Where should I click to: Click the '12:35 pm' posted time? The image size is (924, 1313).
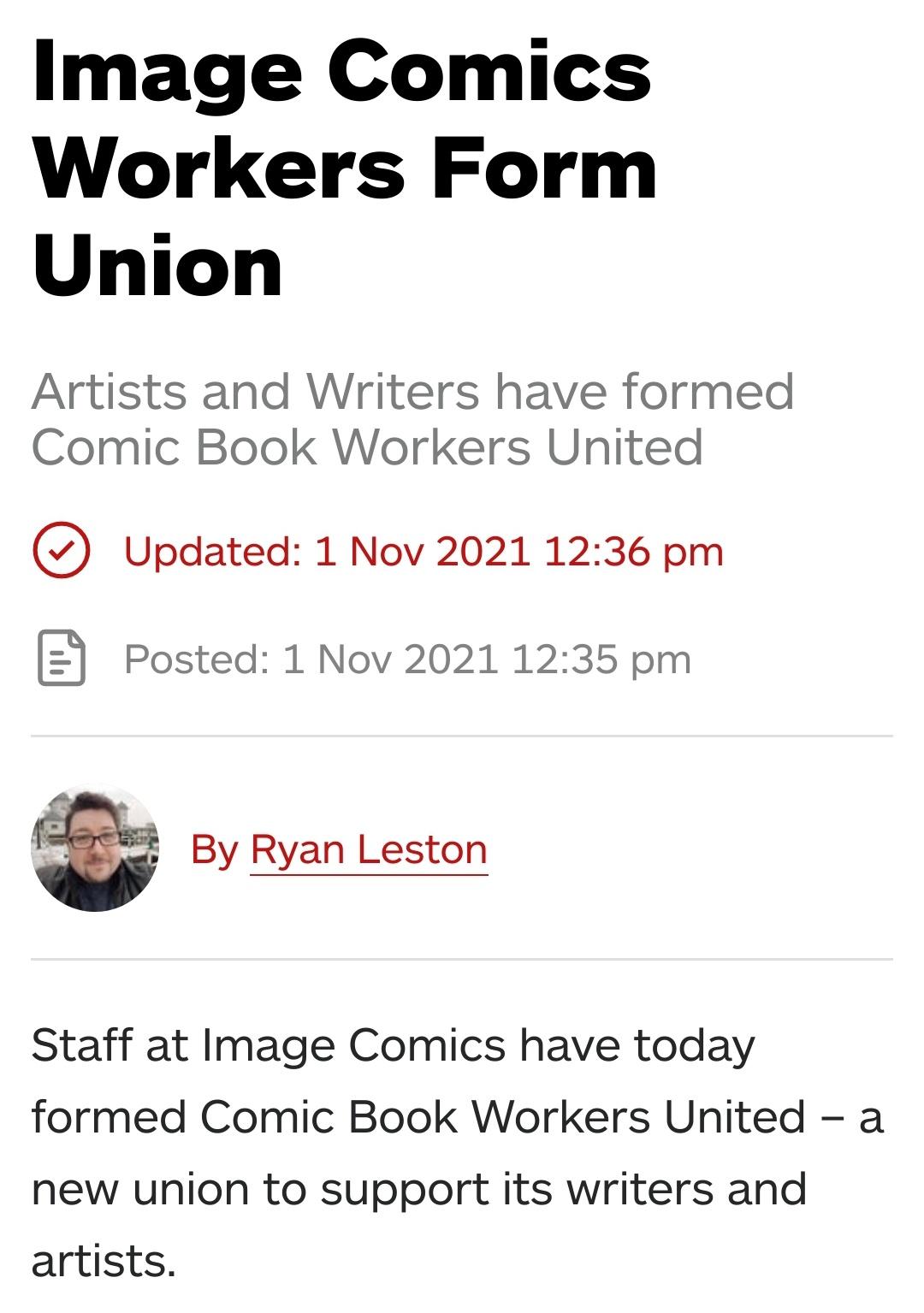point(601,659)
